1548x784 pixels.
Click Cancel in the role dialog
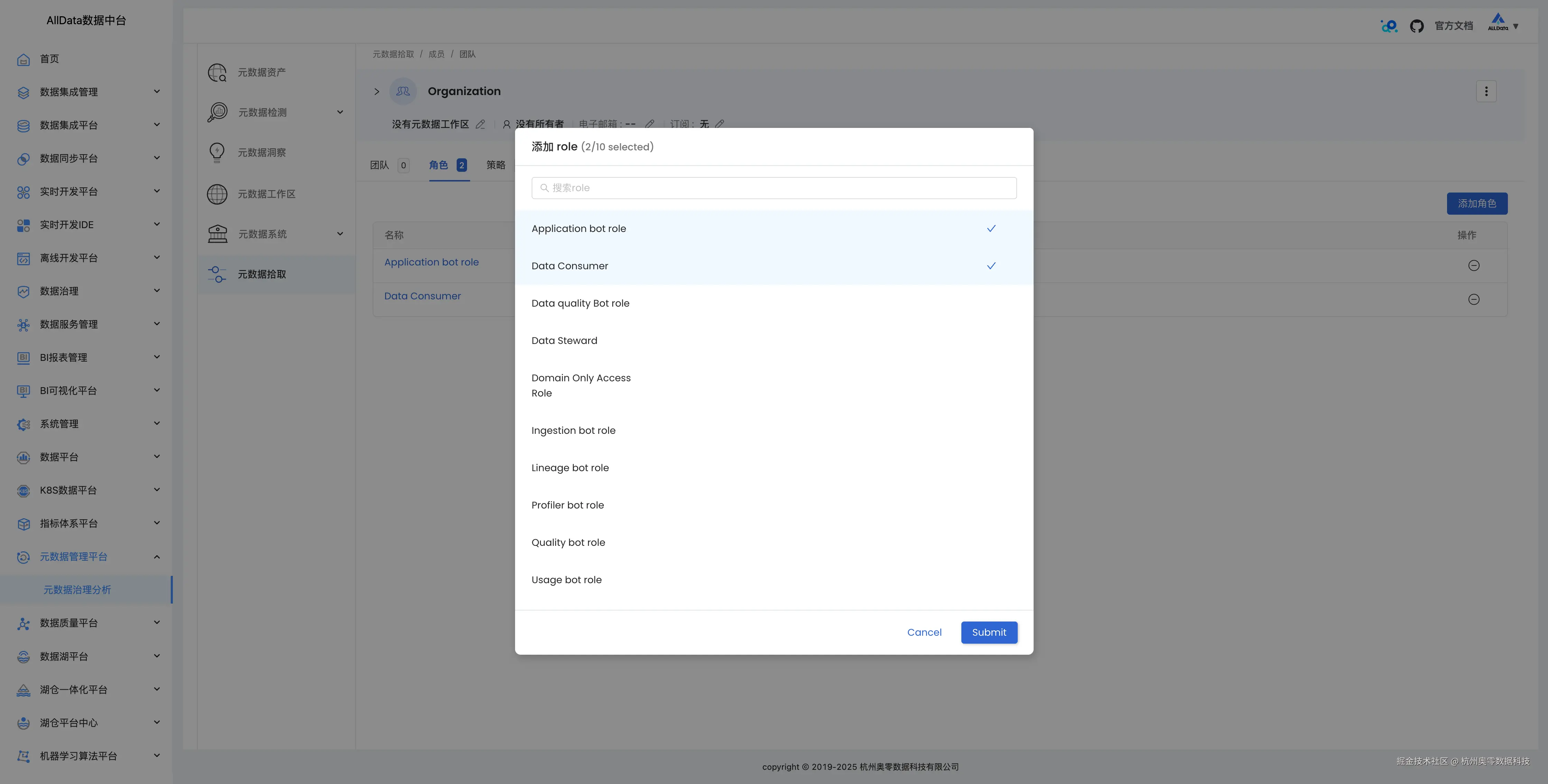coord(924,632)
